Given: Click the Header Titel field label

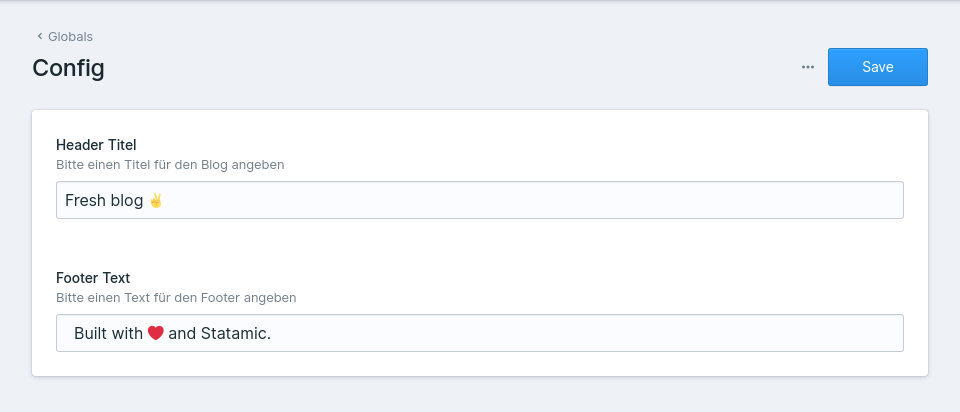Looking at the screenshot, I should tap(96, 144).
